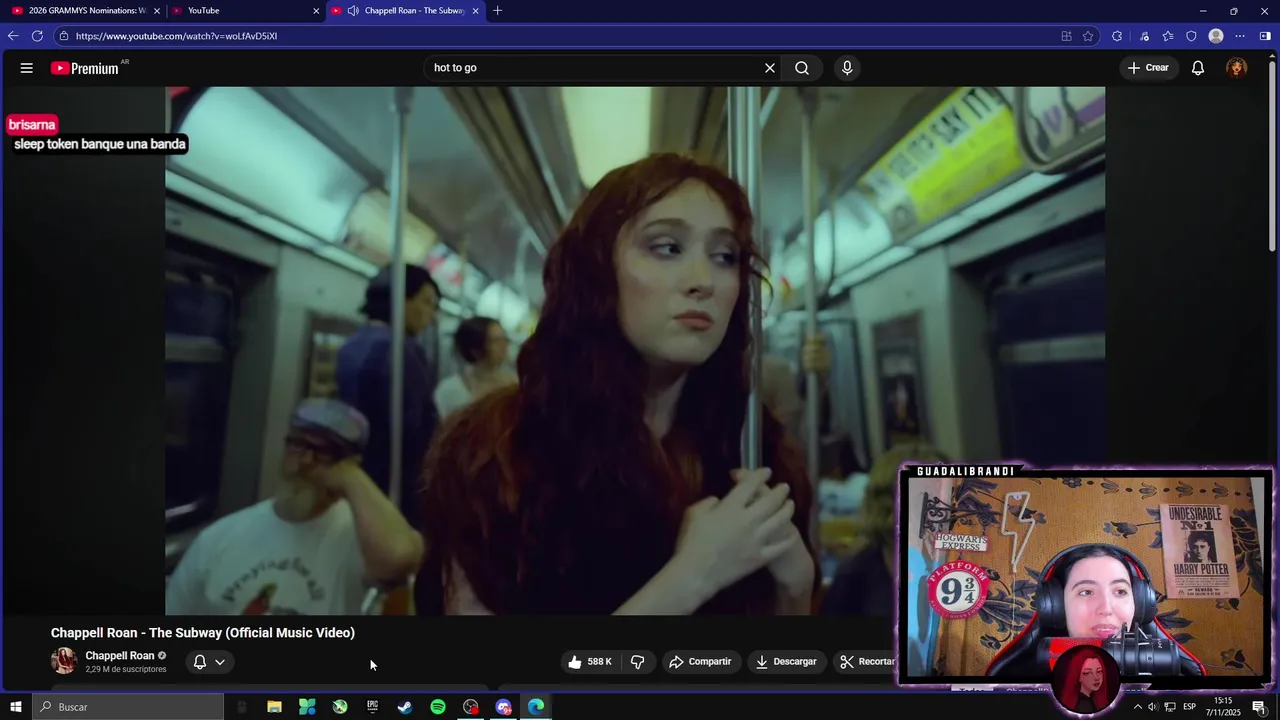Download the video with Descargar

[786, 662]
